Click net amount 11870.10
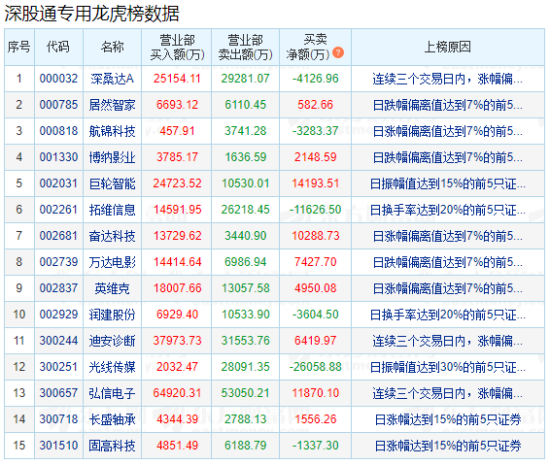The height and width of the screenshot is (465, 550). [315, 393]
